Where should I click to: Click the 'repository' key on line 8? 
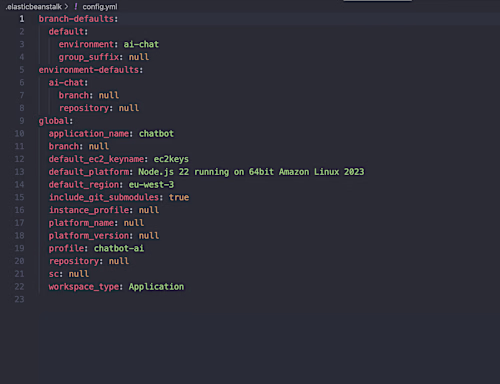(x=84, y=108)
